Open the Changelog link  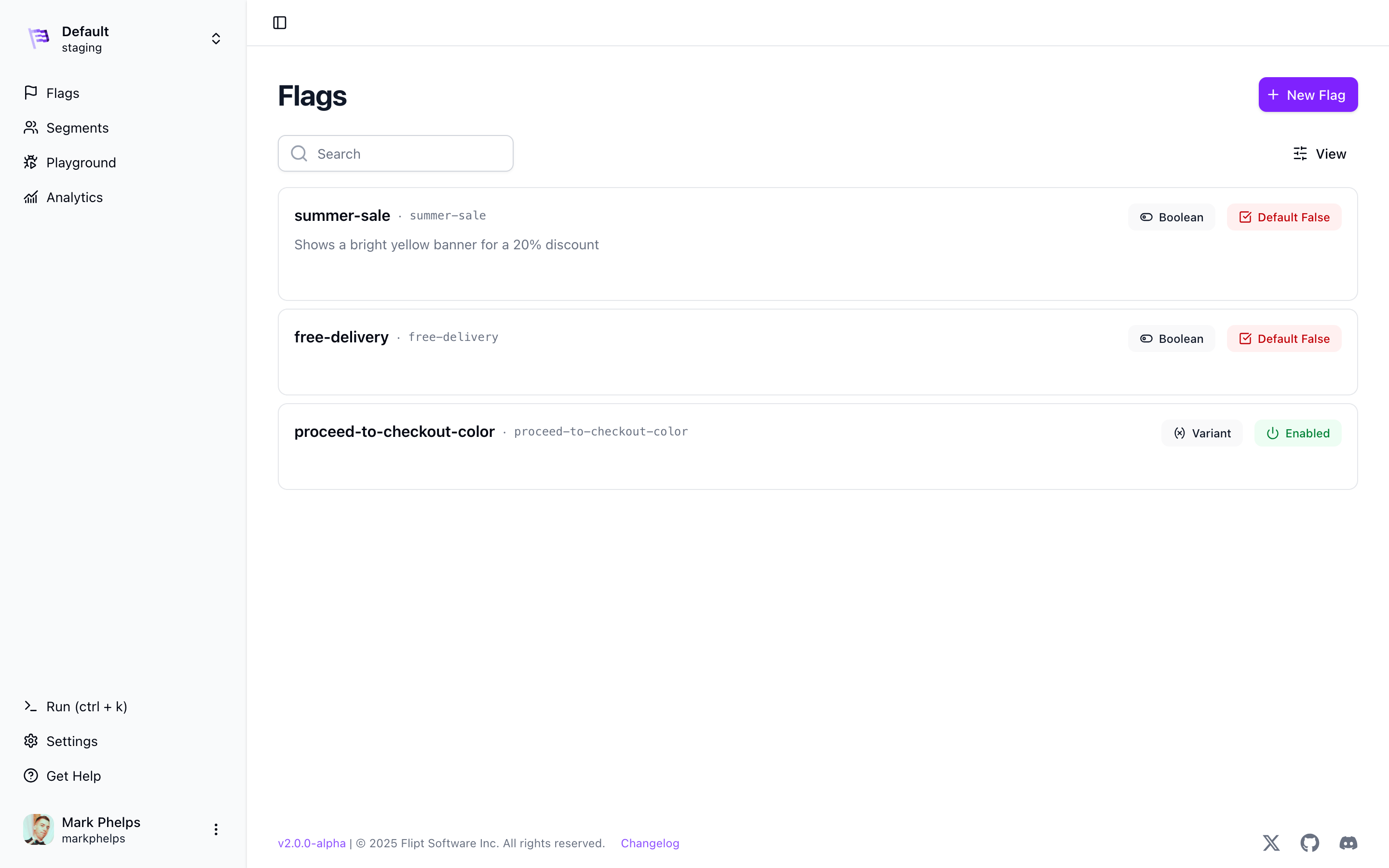pyautogui.click(x=650, y=843)
